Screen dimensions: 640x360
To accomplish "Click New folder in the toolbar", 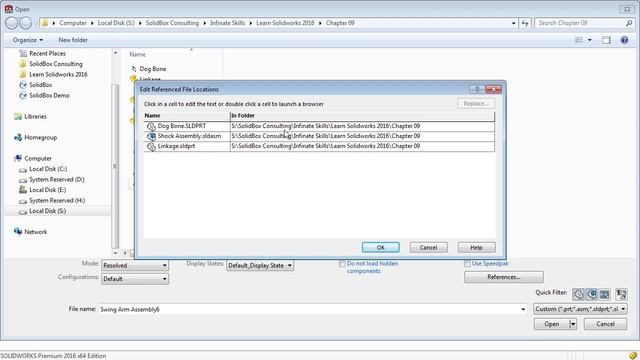I will click(73, 40).
